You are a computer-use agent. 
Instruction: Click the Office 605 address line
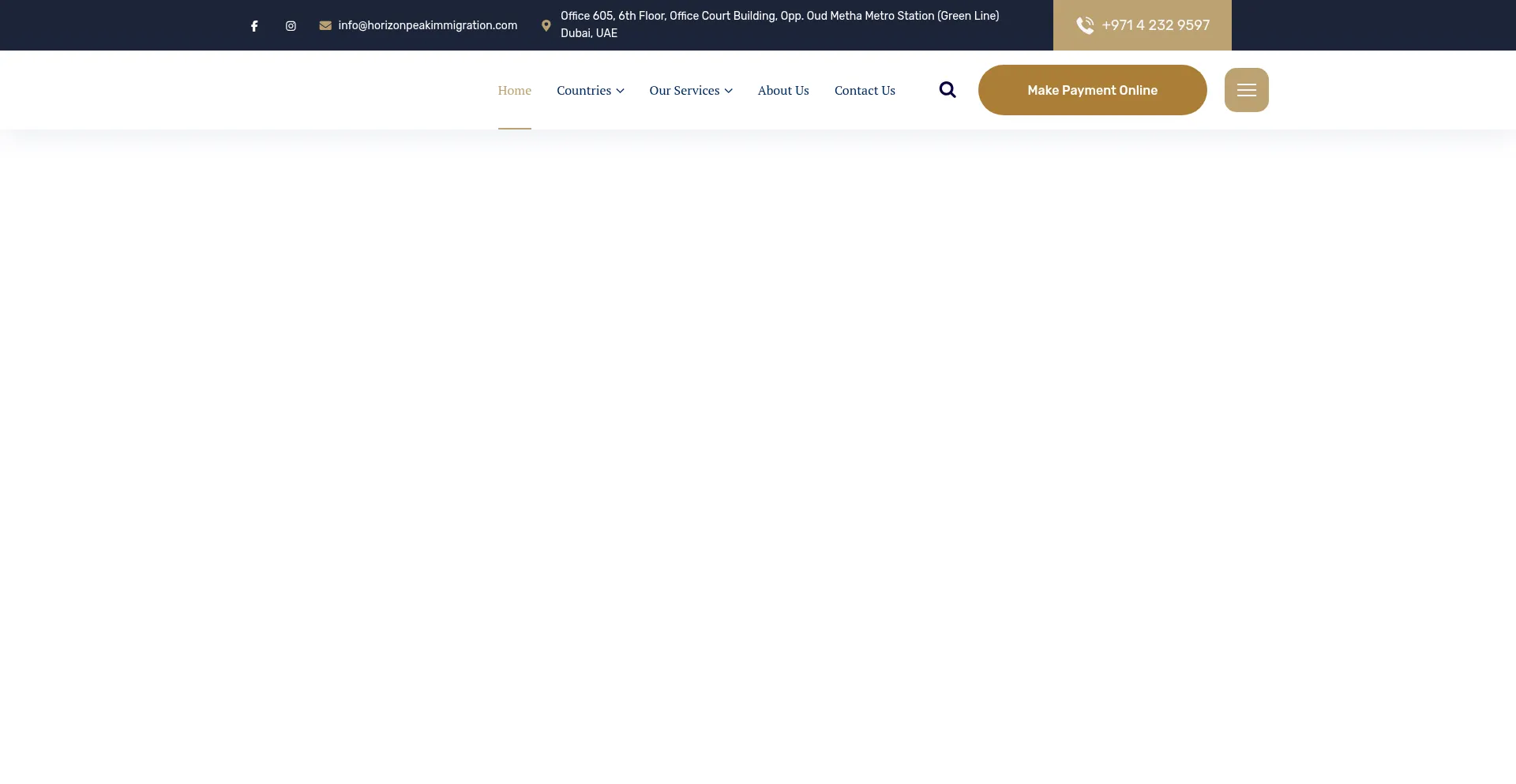tap(779, 16)
